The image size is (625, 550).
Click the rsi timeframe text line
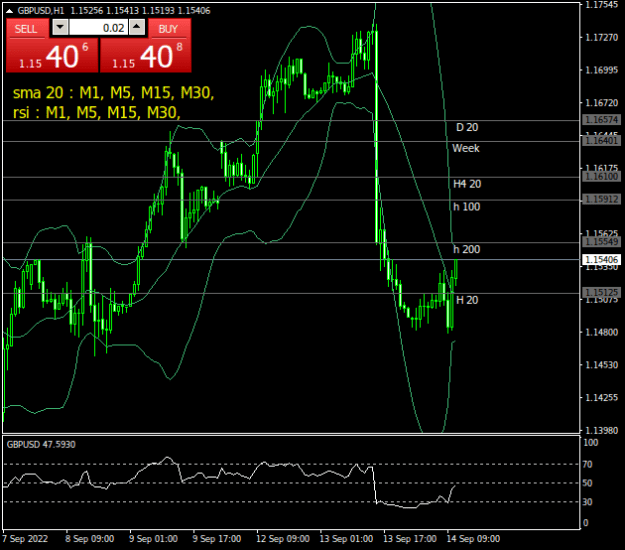pyautogui.click(x=97, y=112)
